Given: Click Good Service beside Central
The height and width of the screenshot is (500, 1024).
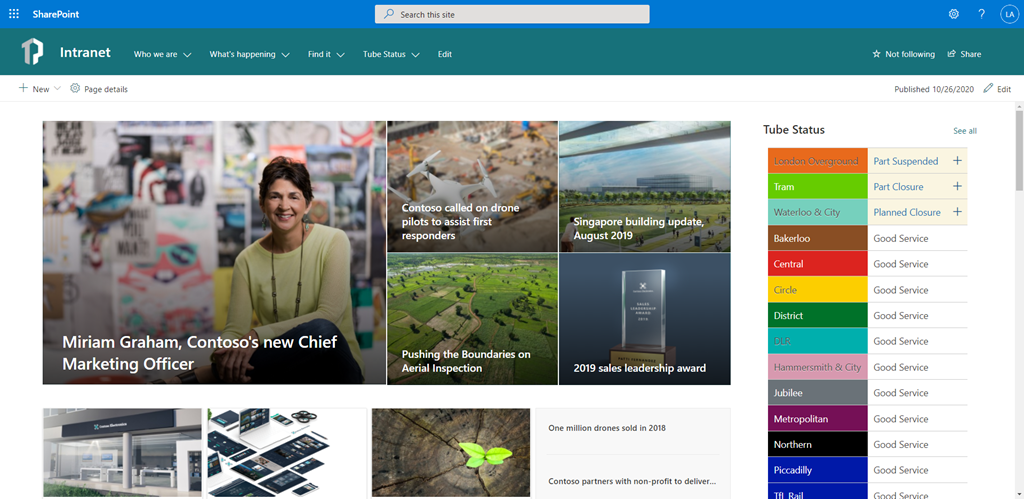Looking at the screenshot, I should coord(901,264).
